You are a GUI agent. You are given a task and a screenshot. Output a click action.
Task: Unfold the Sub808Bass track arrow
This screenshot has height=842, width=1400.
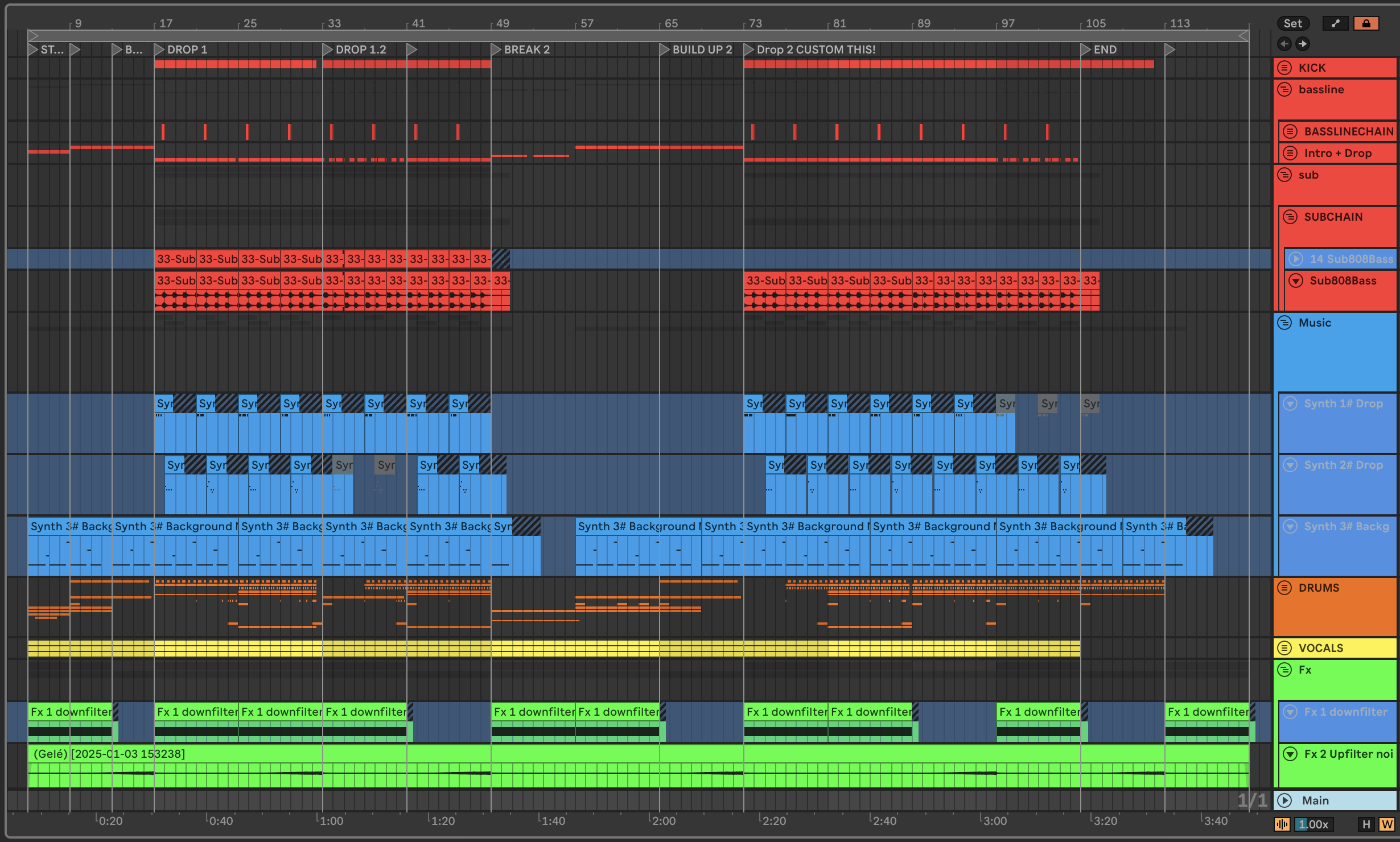coord(1296,280)
